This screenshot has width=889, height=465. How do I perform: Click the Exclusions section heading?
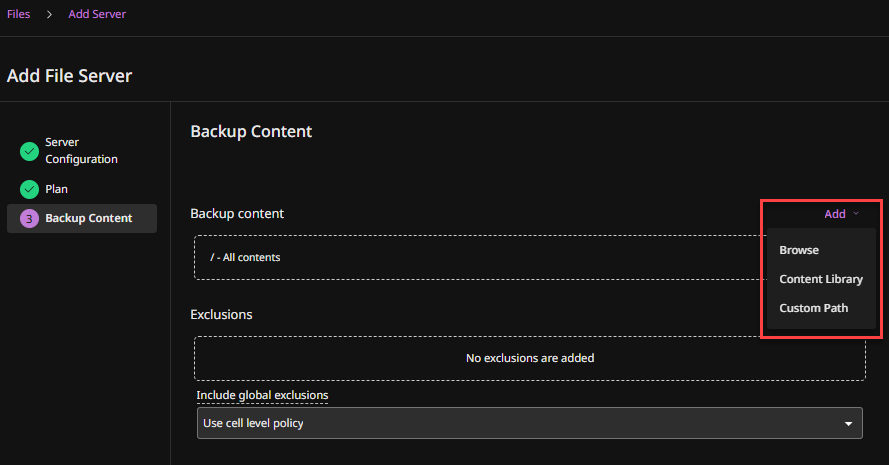pyautogui.click(x=221, y=314)
